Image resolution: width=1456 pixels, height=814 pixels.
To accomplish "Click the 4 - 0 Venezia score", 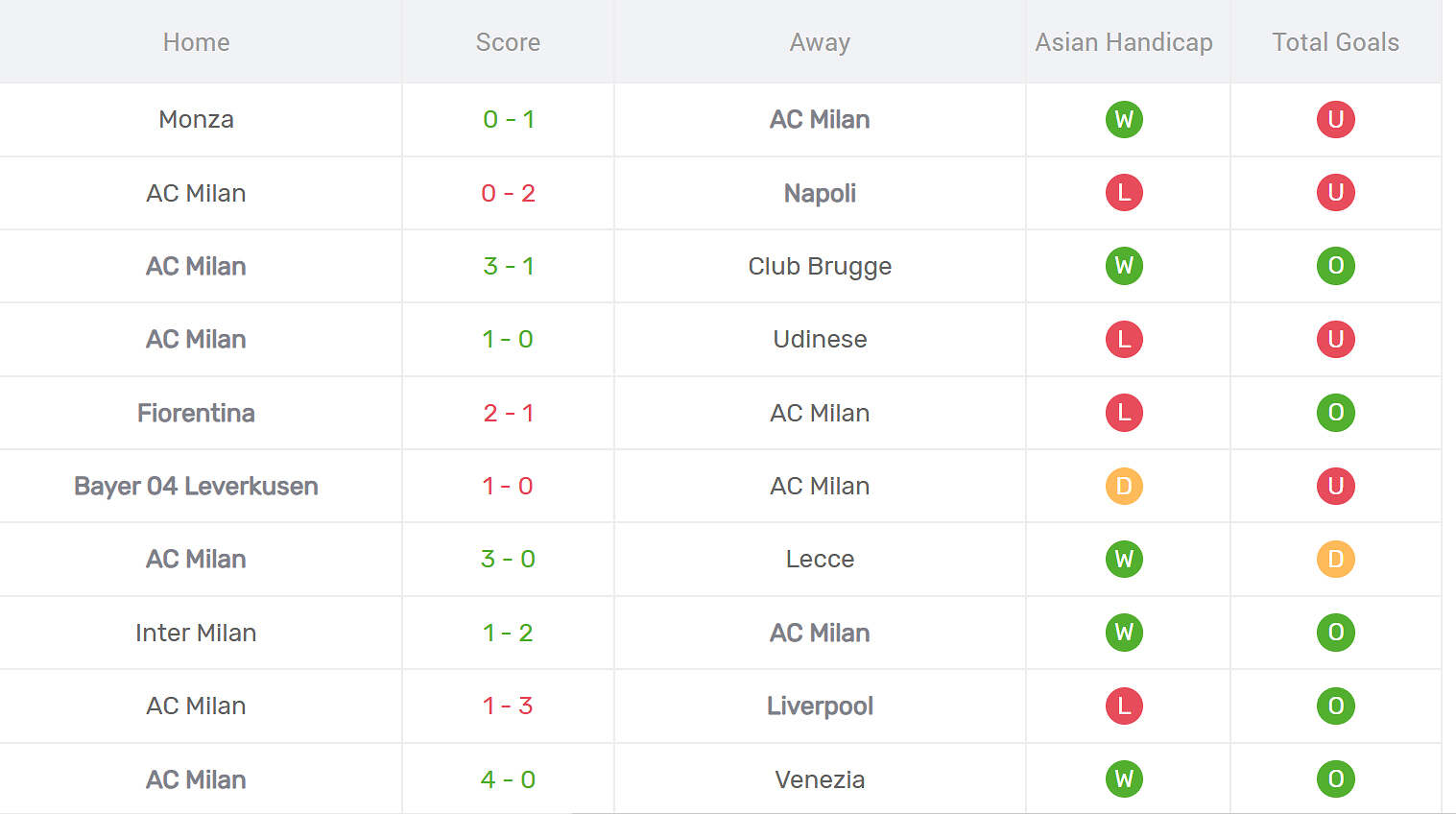I will click(508, 779).
